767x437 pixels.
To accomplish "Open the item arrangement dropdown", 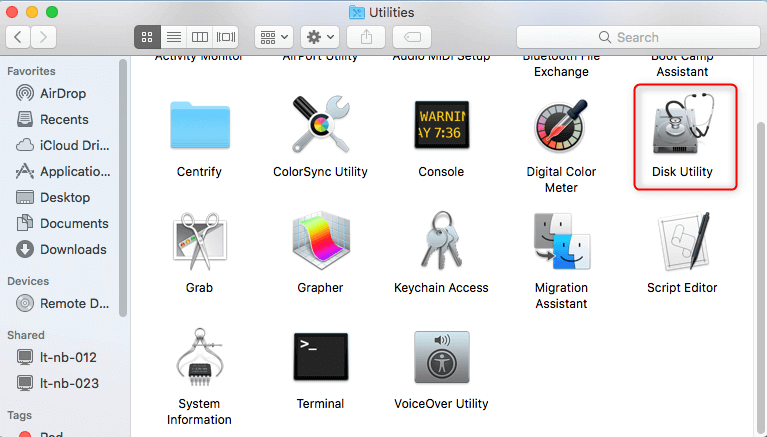I will 274,37.
